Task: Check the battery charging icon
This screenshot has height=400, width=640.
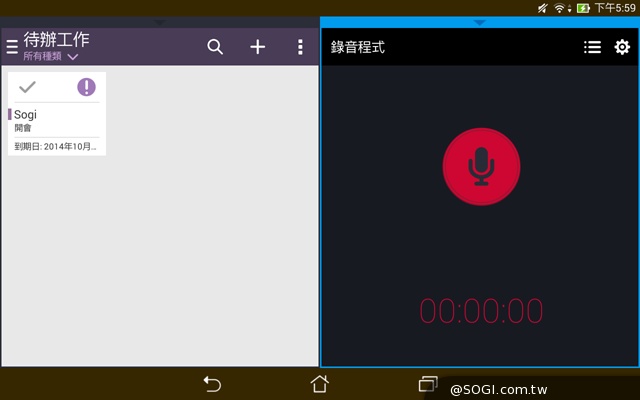Action: [583, 8]
